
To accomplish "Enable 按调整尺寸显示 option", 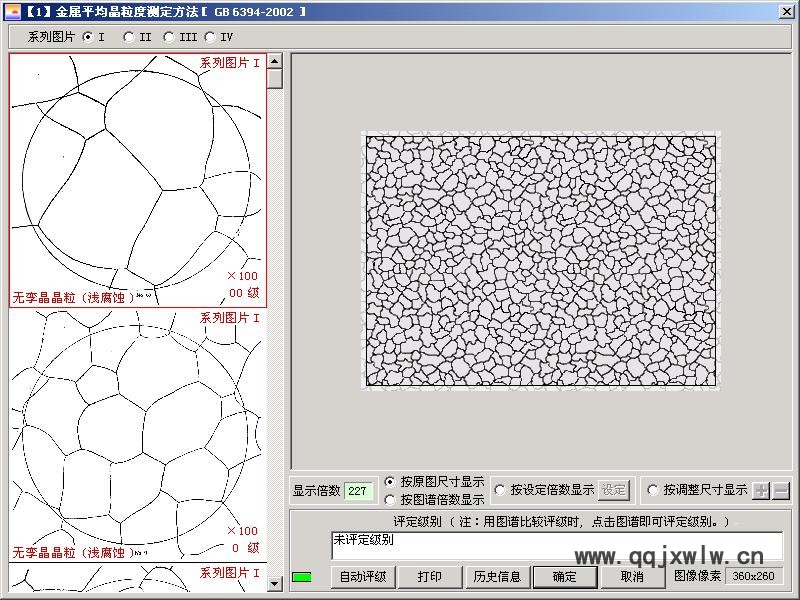I will coord(654,490).
